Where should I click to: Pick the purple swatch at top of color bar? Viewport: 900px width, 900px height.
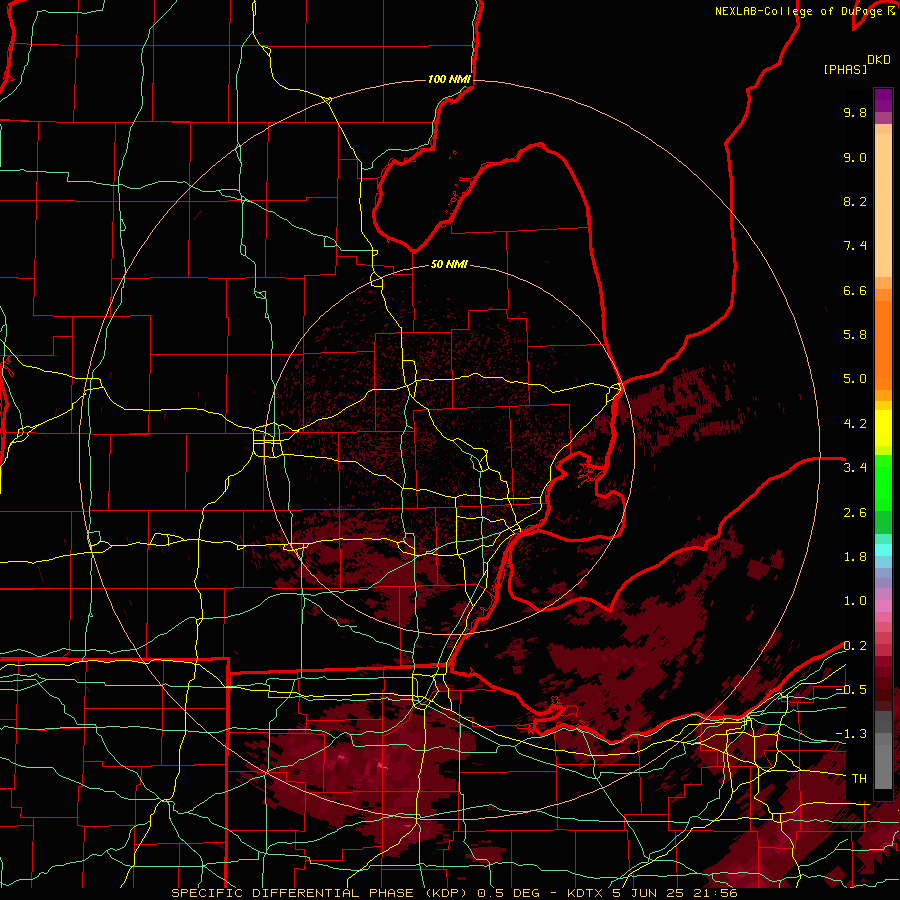click(x=883, y=100)
